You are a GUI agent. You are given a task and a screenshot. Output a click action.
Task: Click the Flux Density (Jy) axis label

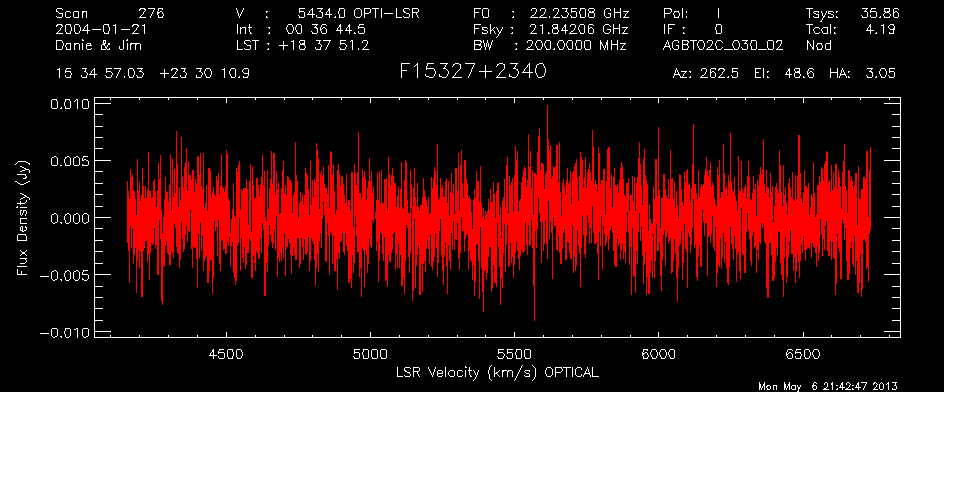pos(23,218)
